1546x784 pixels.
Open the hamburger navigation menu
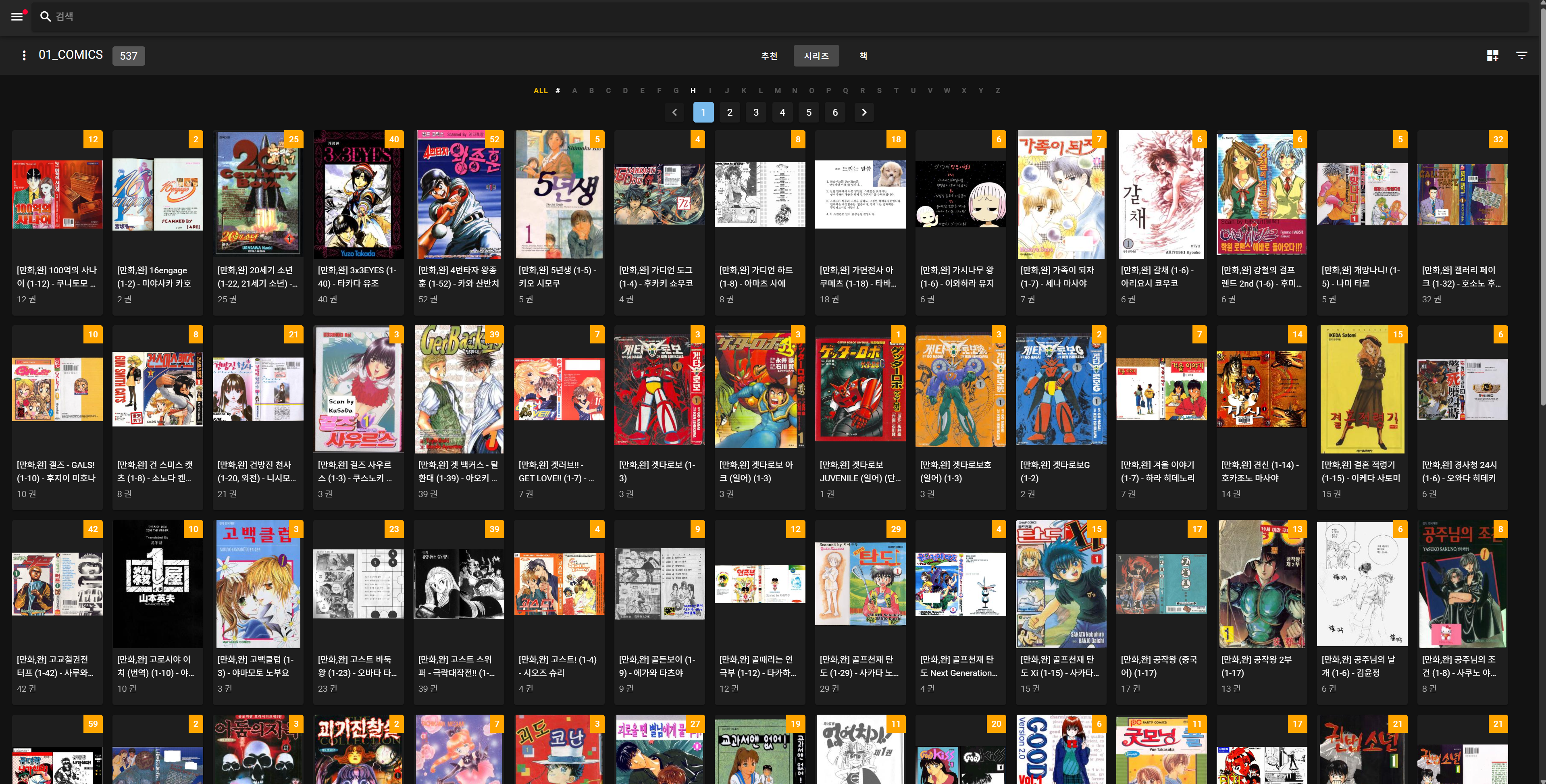[x=17, y=16]
